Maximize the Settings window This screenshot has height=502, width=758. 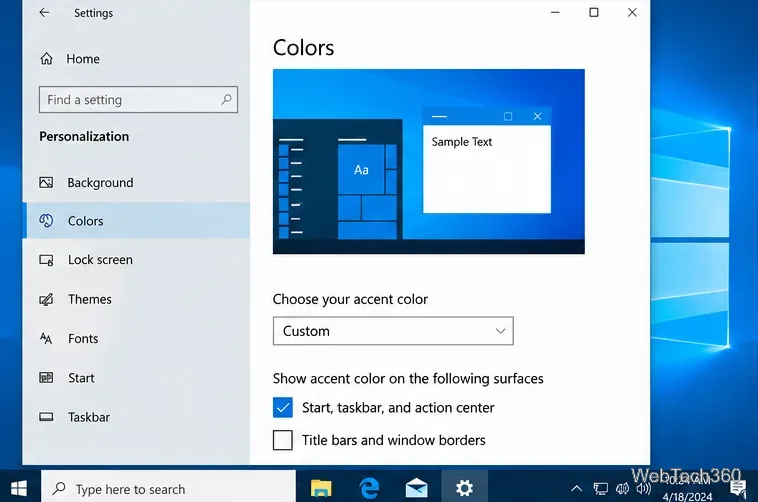pos(594,13)
